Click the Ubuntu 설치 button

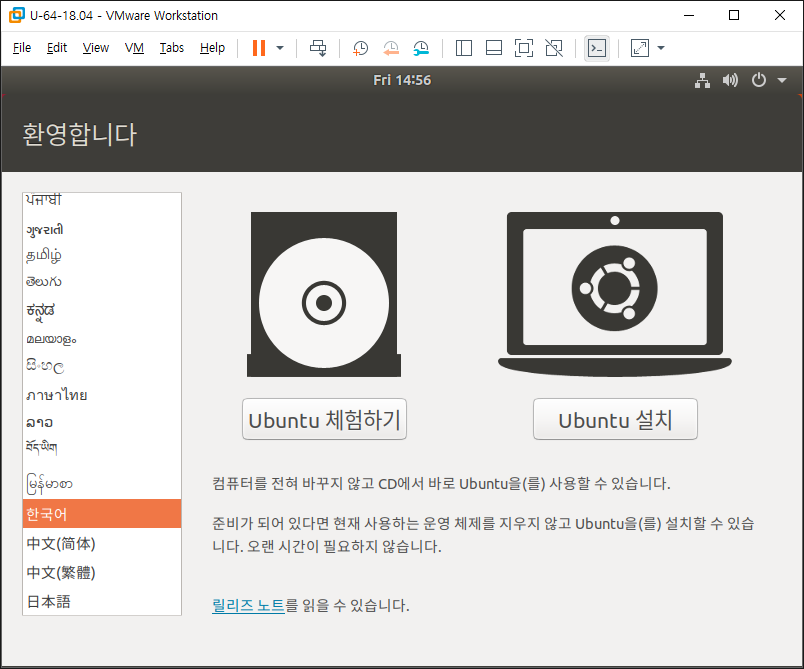click(615, 419)
